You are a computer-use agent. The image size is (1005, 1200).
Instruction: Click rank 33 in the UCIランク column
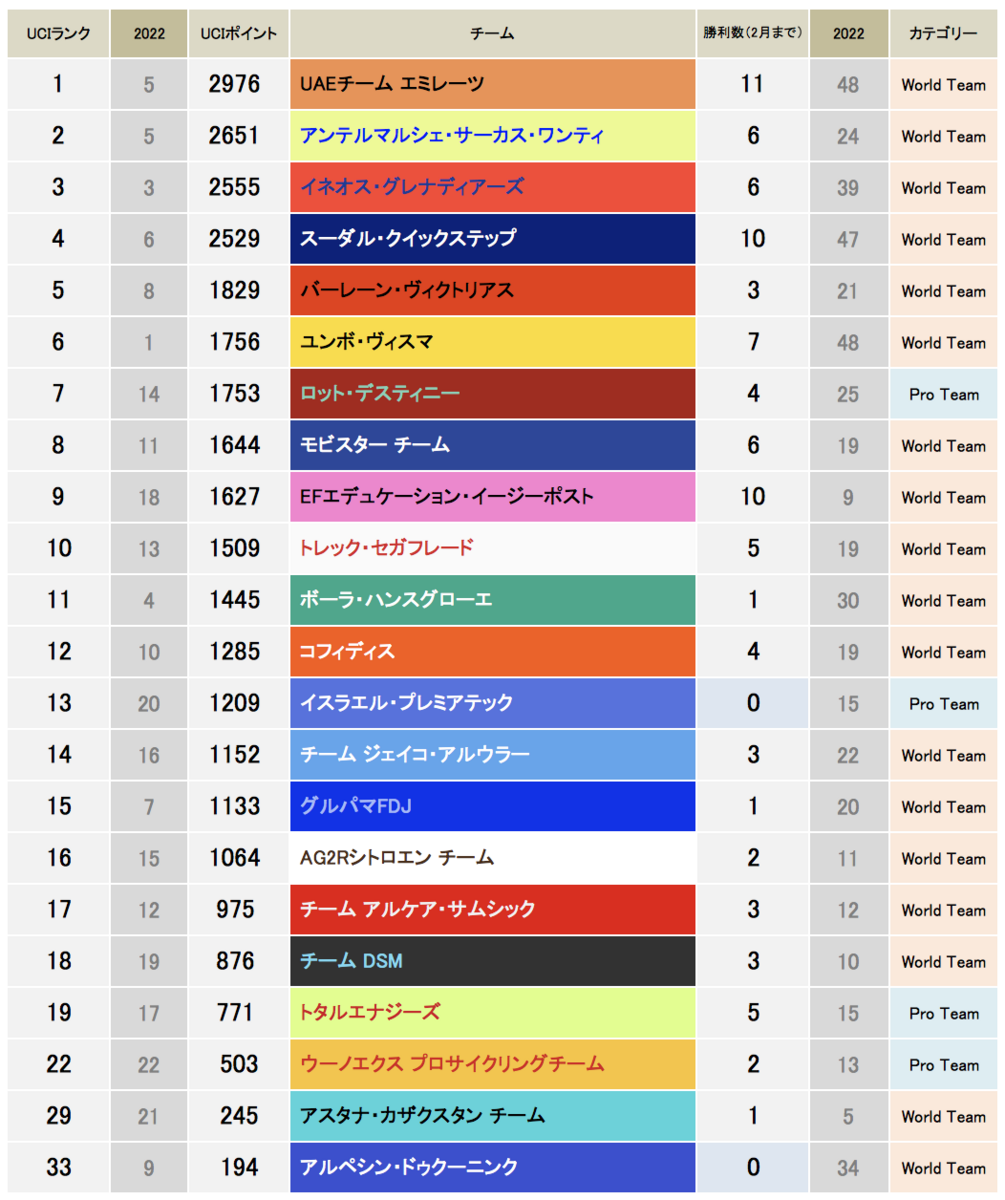[x=57, y=1168]
